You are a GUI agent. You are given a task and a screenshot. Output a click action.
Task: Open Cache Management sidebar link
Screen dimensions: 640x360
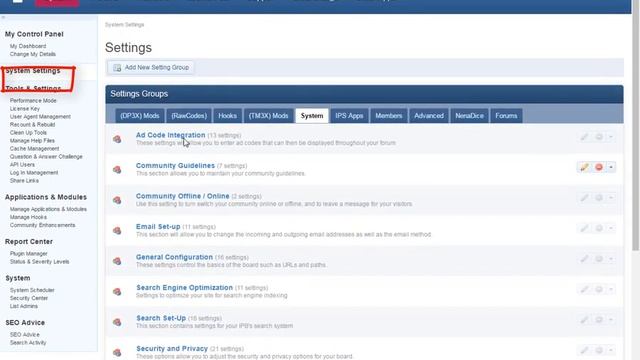tap(34, 149)
